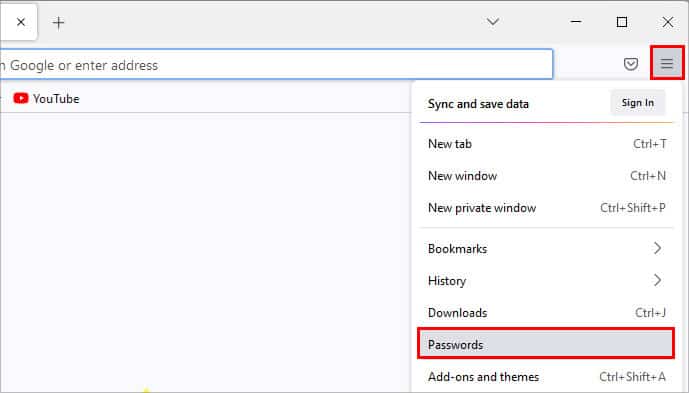Expand the History submenu
The image size is (689, 393).
tap(546, 280)
